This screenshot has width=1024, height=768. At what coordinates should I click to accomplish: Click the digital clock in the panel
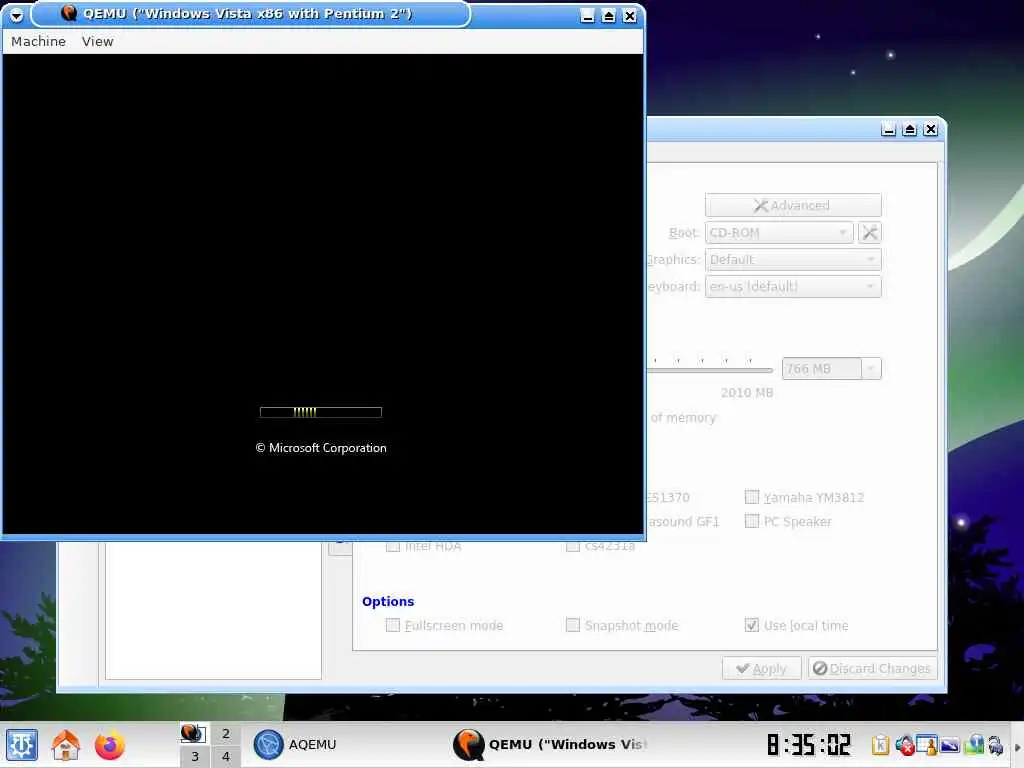click(808, 744)
